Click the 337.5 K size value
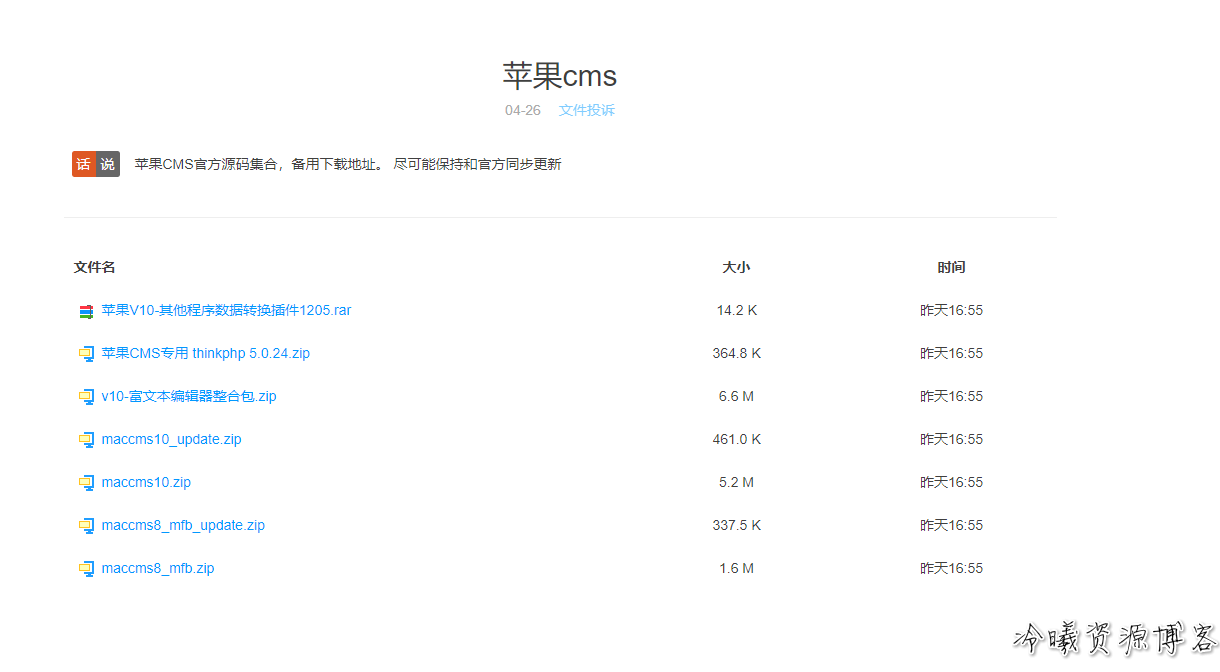The height and width of the screenshot is (672, 1220). pos(737,525)
